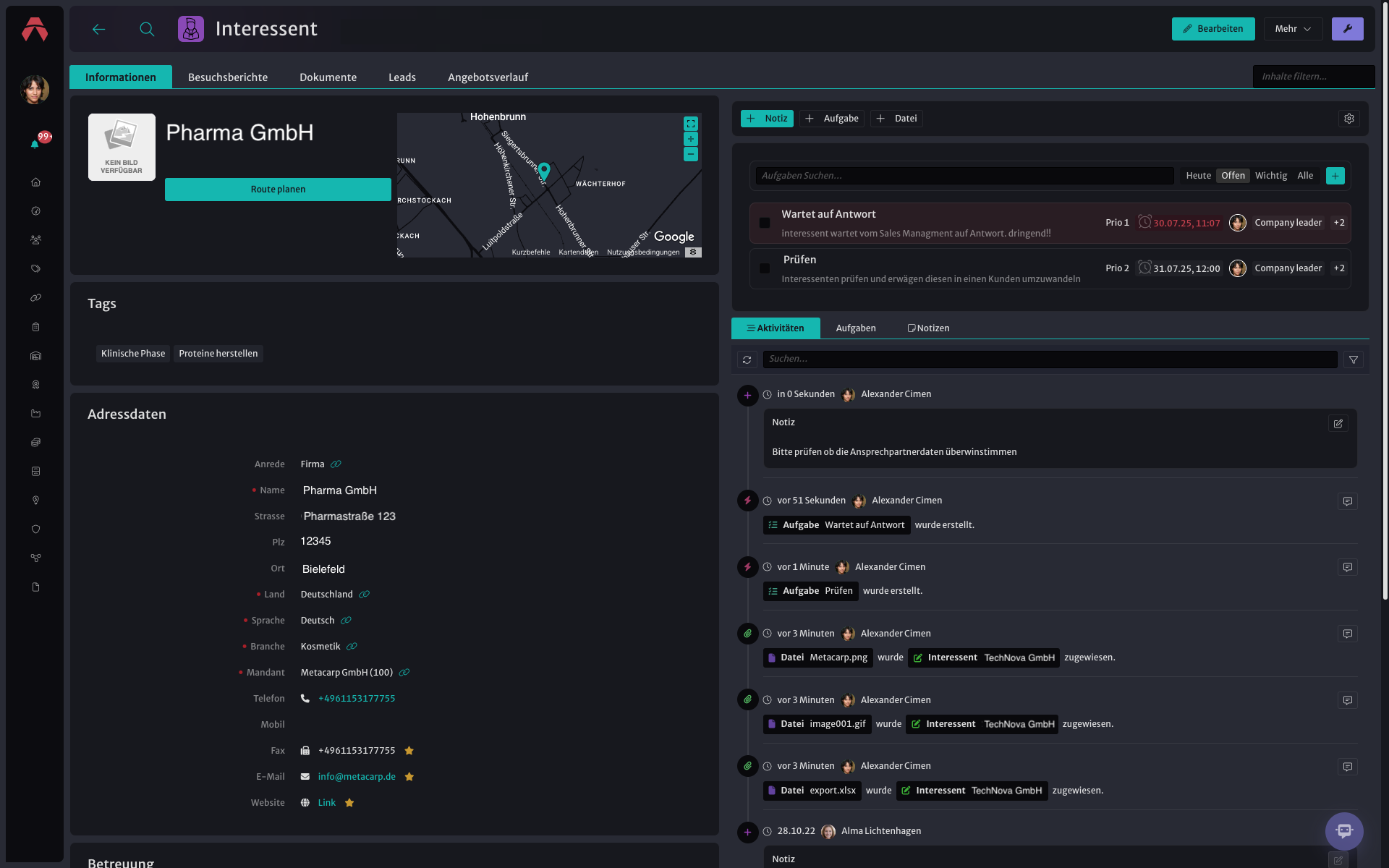Expand +2 assignees on 'Wartet auf Antwort'
This screenshot has height=868, width=1389.
click(x=1339, y=223)
